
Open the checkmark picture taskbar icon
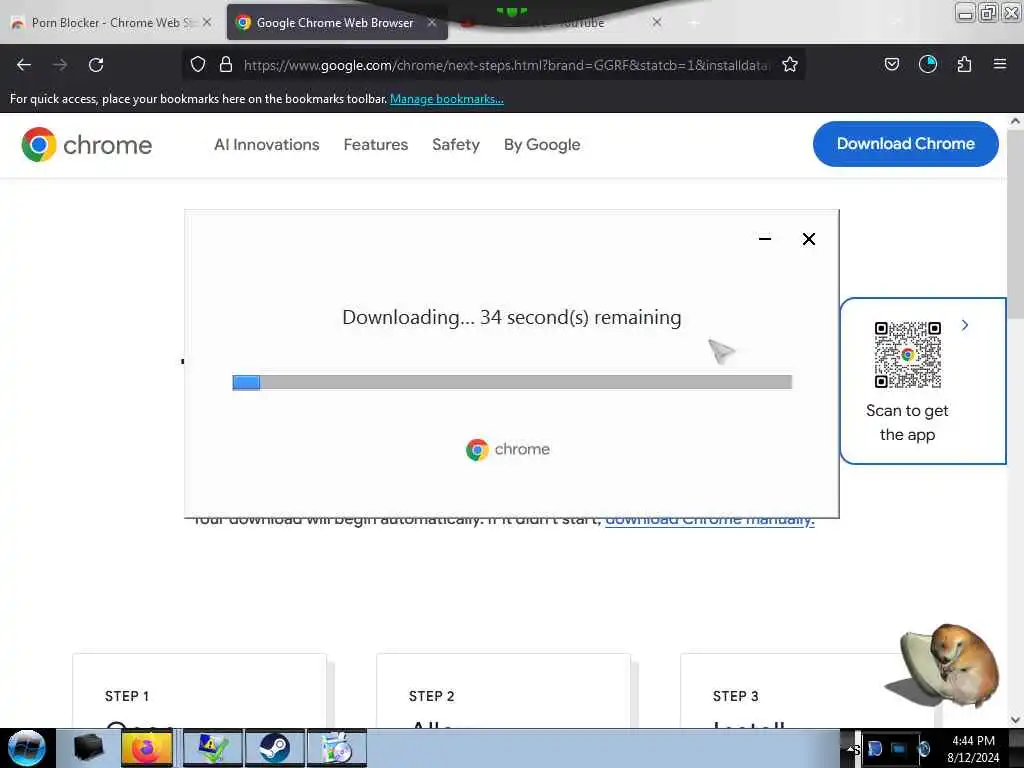pyautogui.click(x=212, y=748)
